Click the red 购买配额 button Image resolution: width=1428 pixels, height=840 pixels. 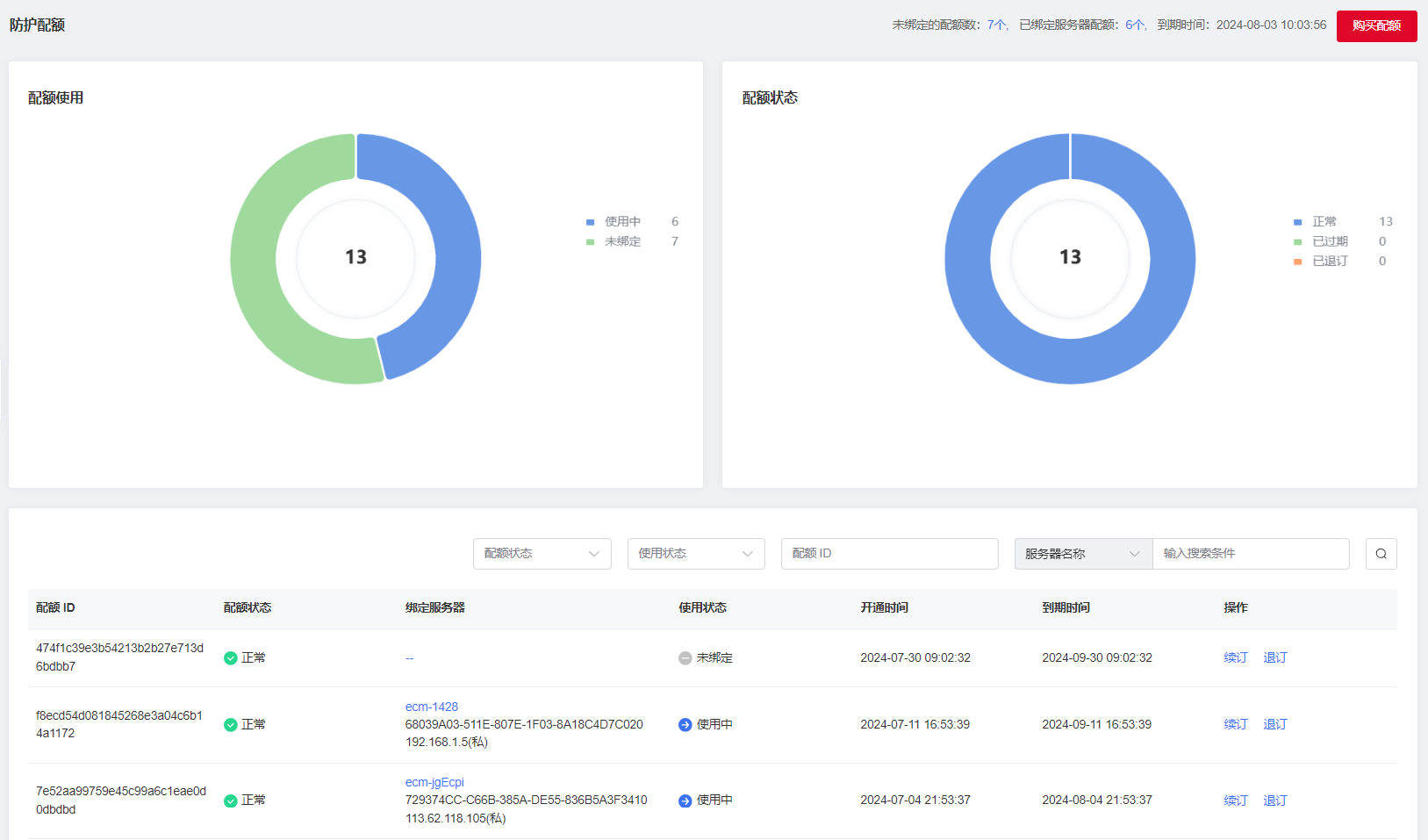[x=1376, y=25]
